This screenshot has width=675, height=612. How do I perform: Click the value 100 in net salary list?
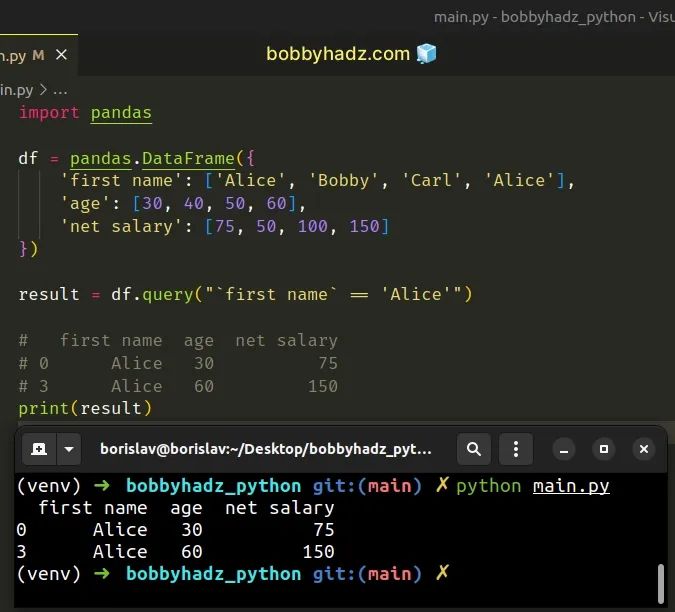313,226
